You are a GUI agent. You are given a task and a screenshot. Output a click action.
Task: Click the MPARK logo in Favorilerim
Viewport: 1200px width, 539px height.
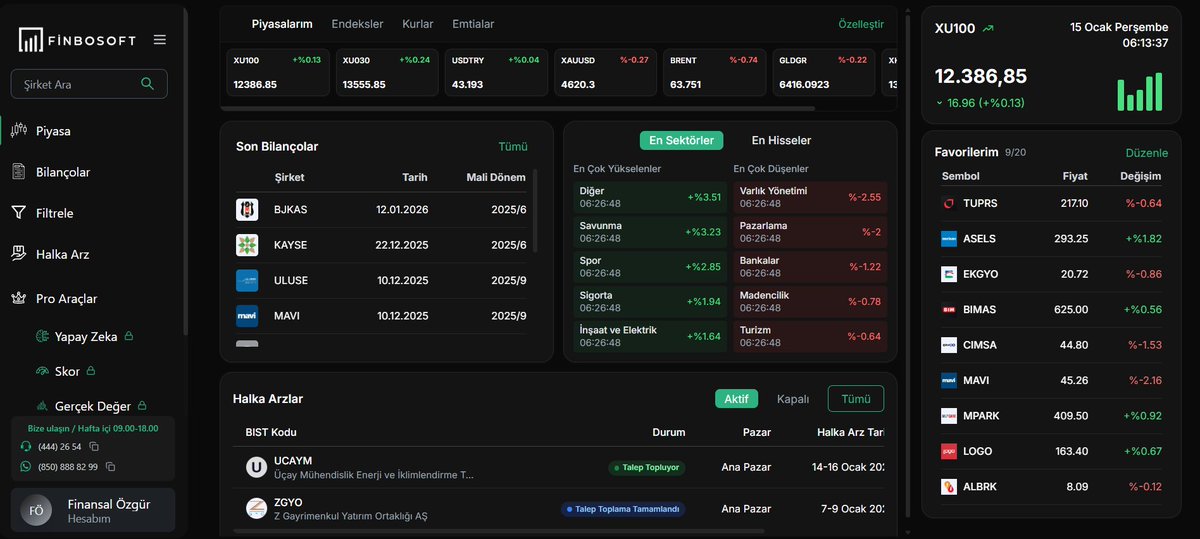[949, 416]
